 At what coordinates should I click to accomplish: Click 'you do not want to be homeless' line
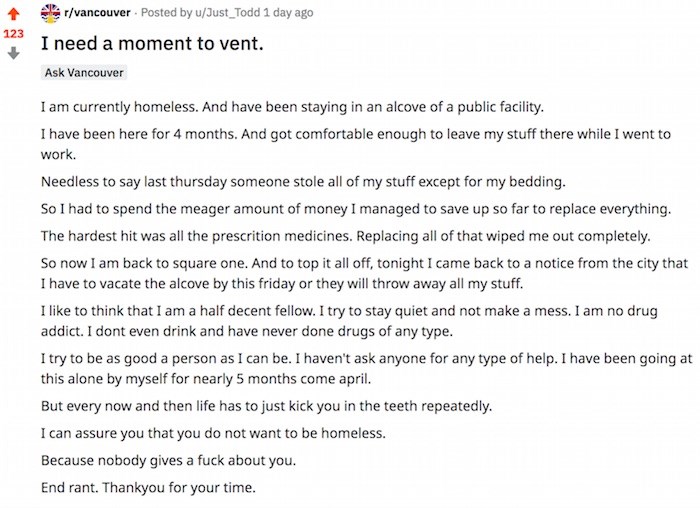213,433
